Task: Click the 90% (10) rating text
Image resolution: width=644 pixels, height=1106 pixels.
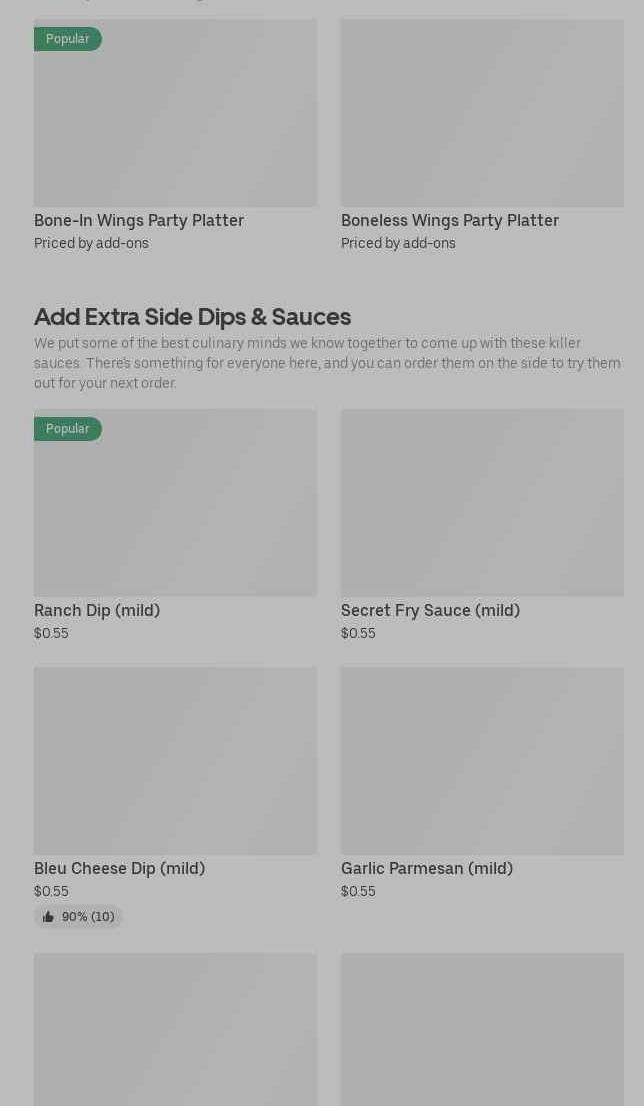Action: click(88, 917)
